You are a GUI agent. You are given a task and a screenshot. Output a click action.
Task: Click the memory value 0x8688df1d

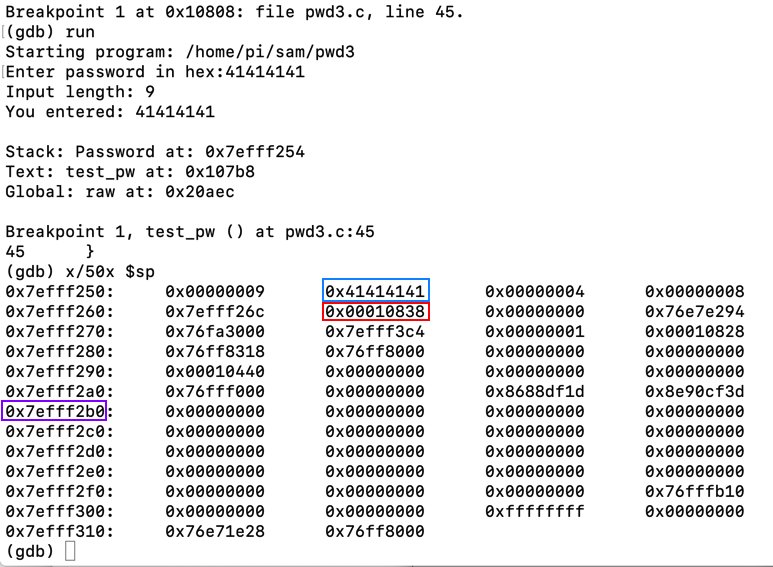click(535, 391)
